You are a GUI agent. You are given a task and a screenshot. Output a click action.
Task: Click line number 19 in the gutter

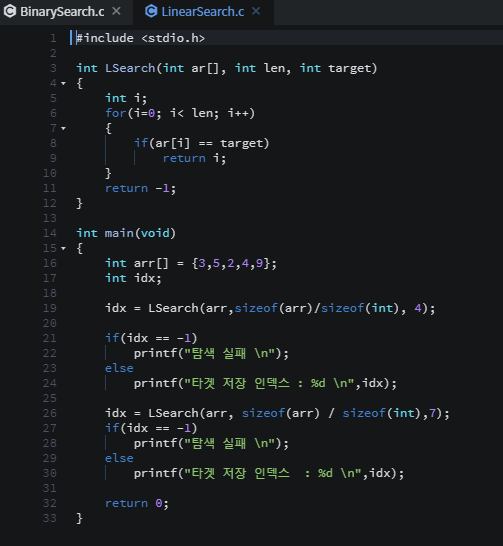click(x=50, y=308)
